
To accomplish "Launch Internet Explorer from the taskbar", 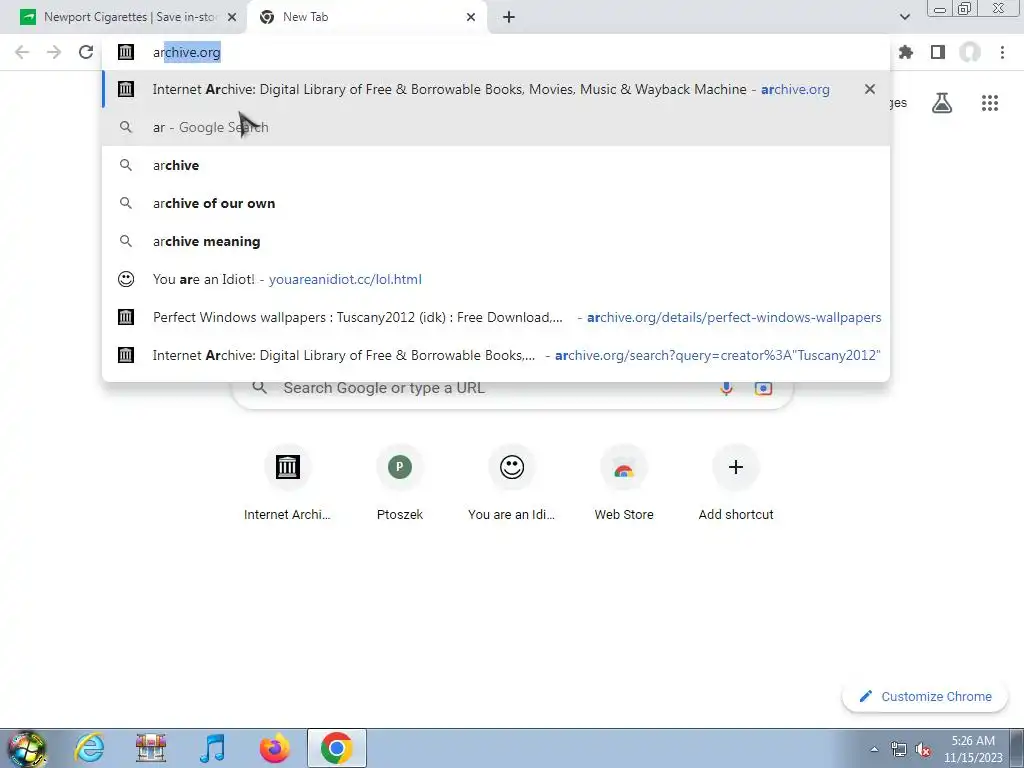I will (x=89, y=748).
